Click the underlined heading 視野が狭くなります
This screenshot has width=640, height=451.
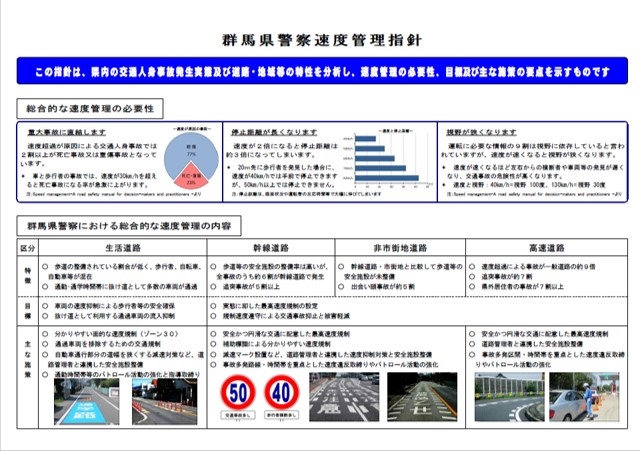click(481, 132)
